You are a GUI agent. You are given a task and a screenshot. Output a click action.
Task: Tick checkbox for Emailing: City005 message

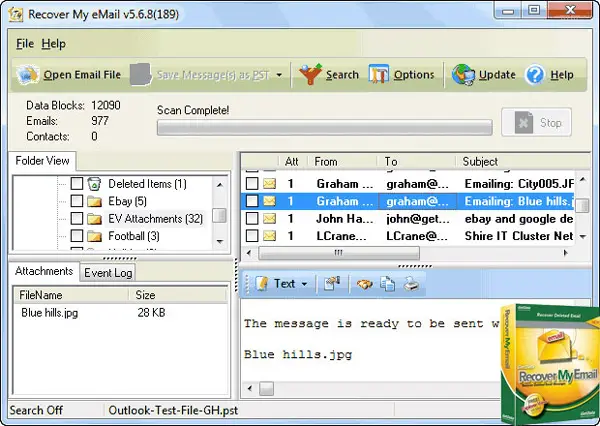pos(252,184)
